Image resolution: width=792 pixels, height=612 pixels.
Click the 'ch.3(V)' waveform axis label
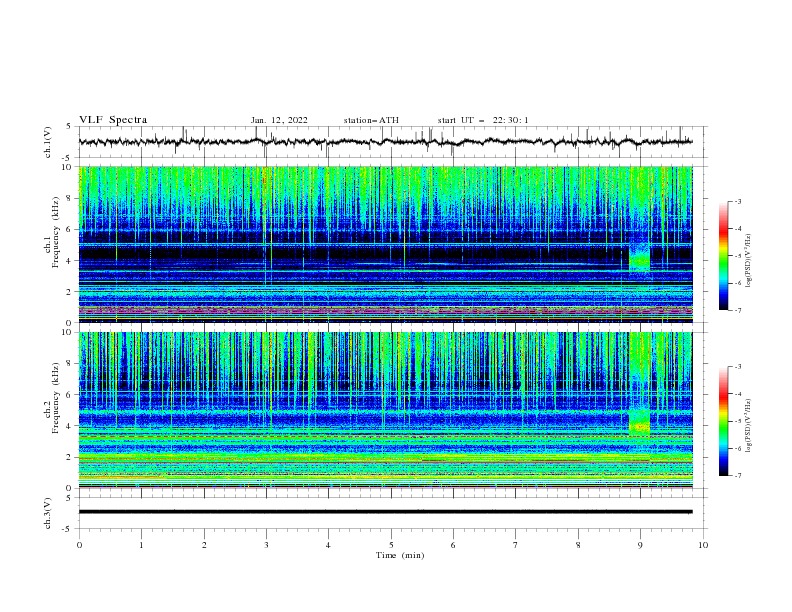[48, 513]
